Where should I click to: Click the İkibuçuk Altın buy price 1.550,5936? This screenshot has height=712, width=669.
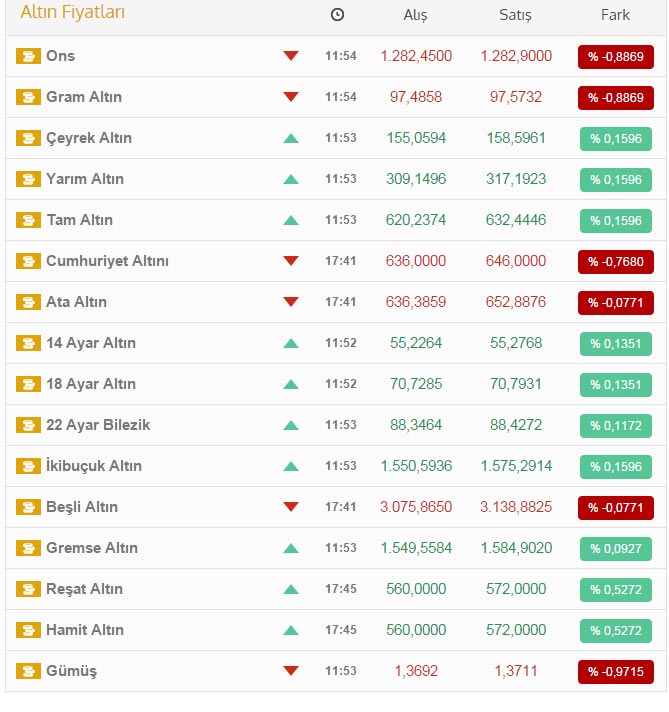pos(416,466)
